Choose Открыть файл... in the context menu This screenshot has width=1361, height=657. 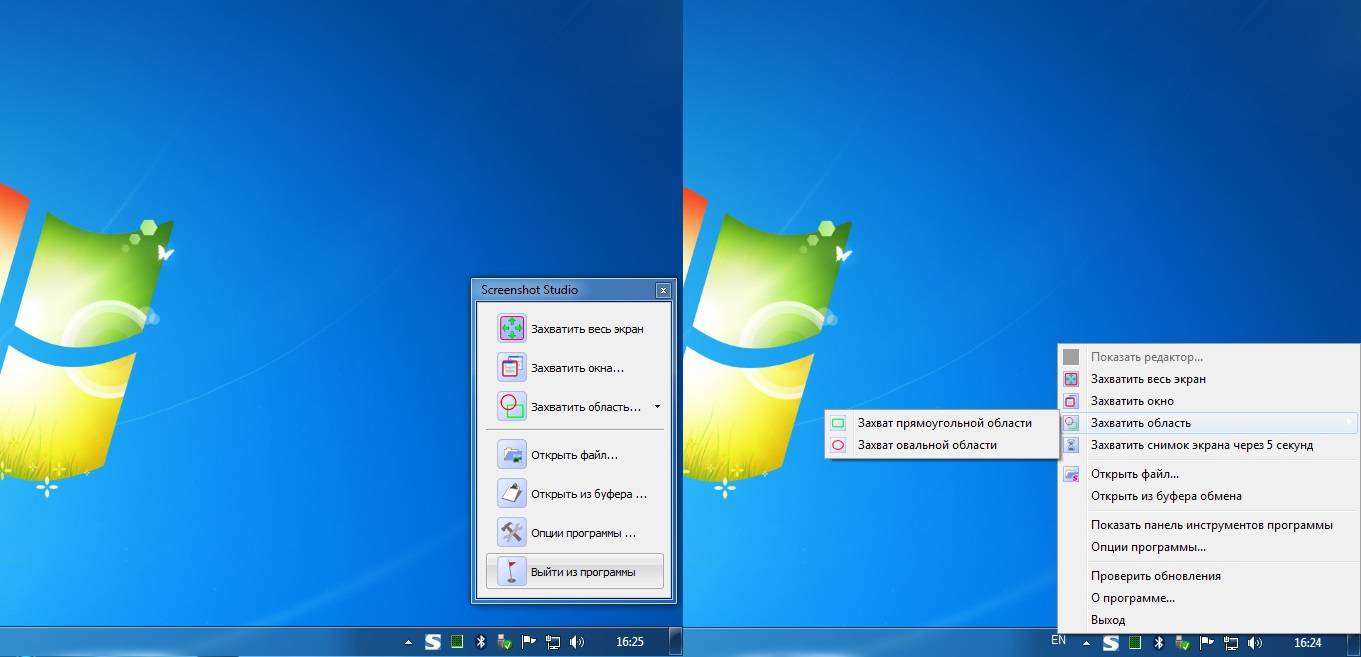[x=1208, y=474]
